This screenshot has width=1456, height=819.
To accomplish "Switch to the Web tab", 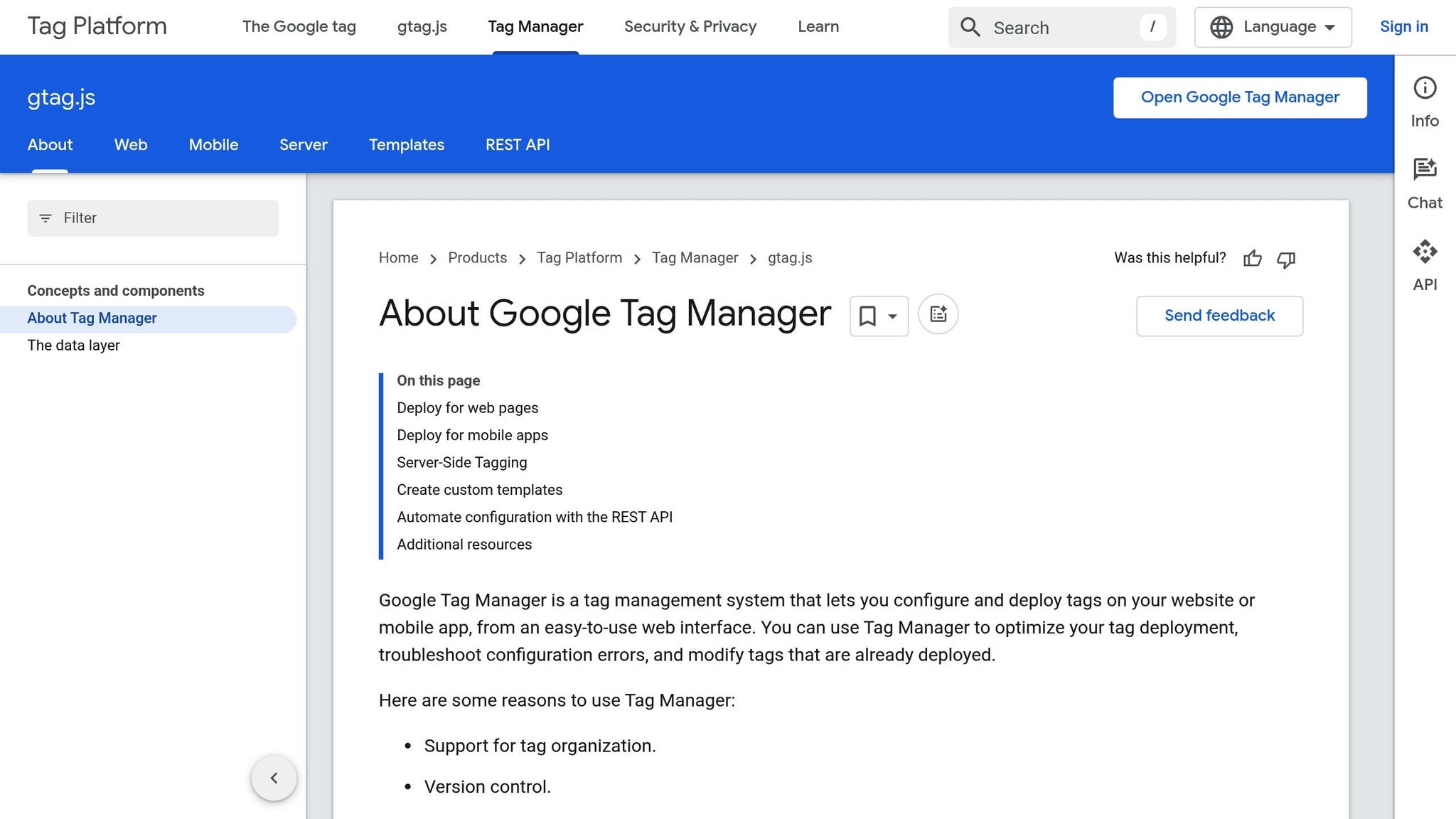I will tap(130, 144).
